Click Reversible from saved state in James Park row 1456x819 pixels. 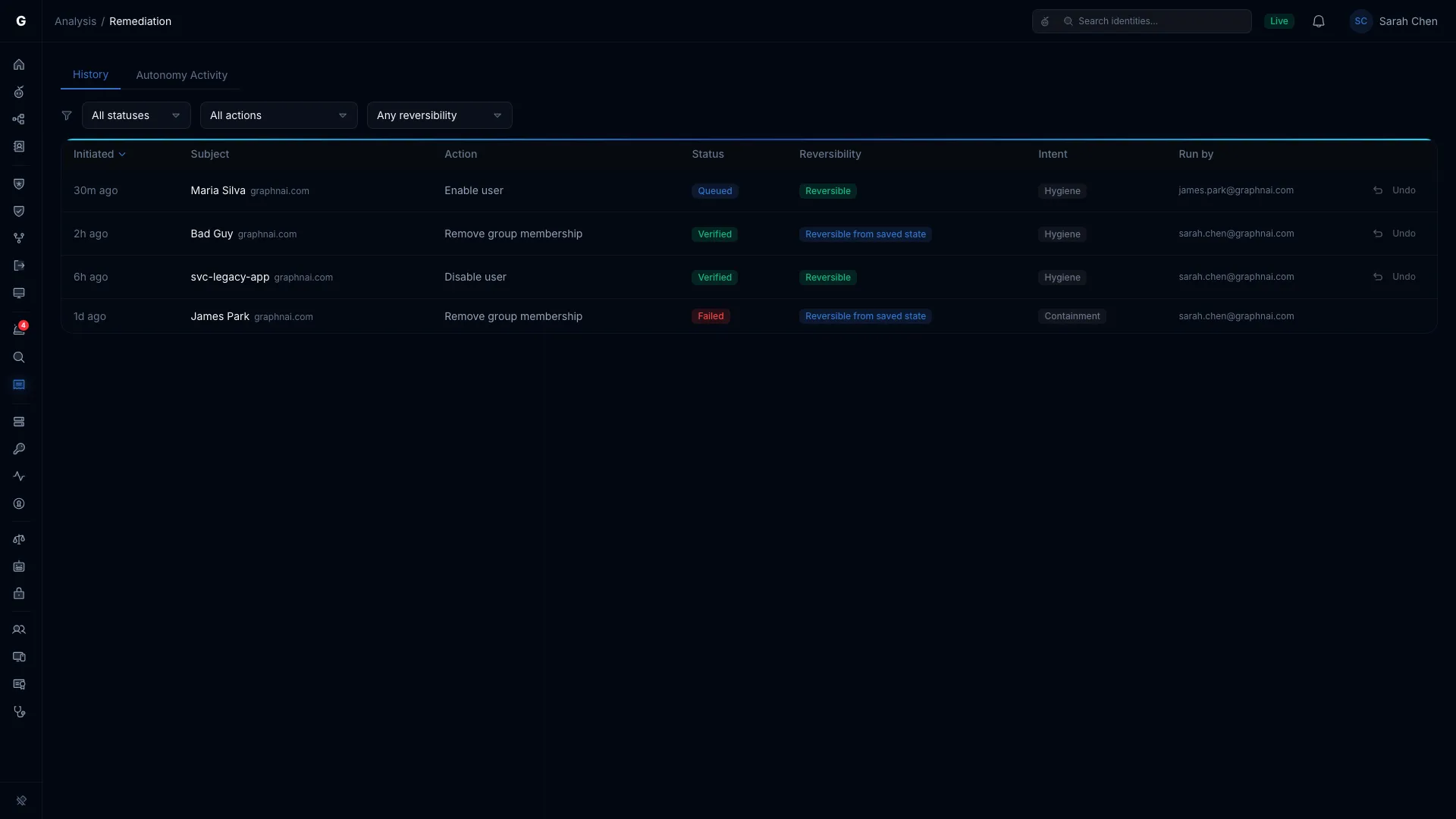[x=865, y=316]
